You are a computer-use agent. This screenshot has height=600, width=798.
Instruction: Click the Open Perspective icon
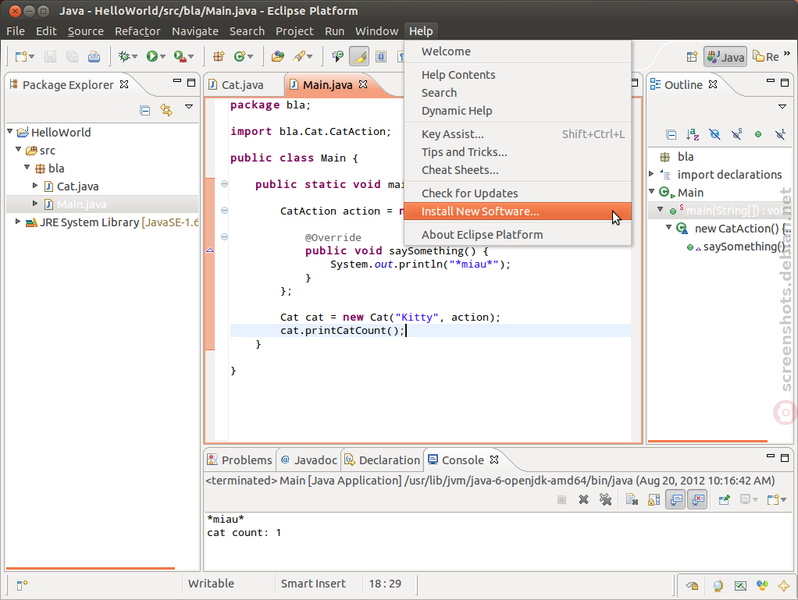(x=692, y=56)
